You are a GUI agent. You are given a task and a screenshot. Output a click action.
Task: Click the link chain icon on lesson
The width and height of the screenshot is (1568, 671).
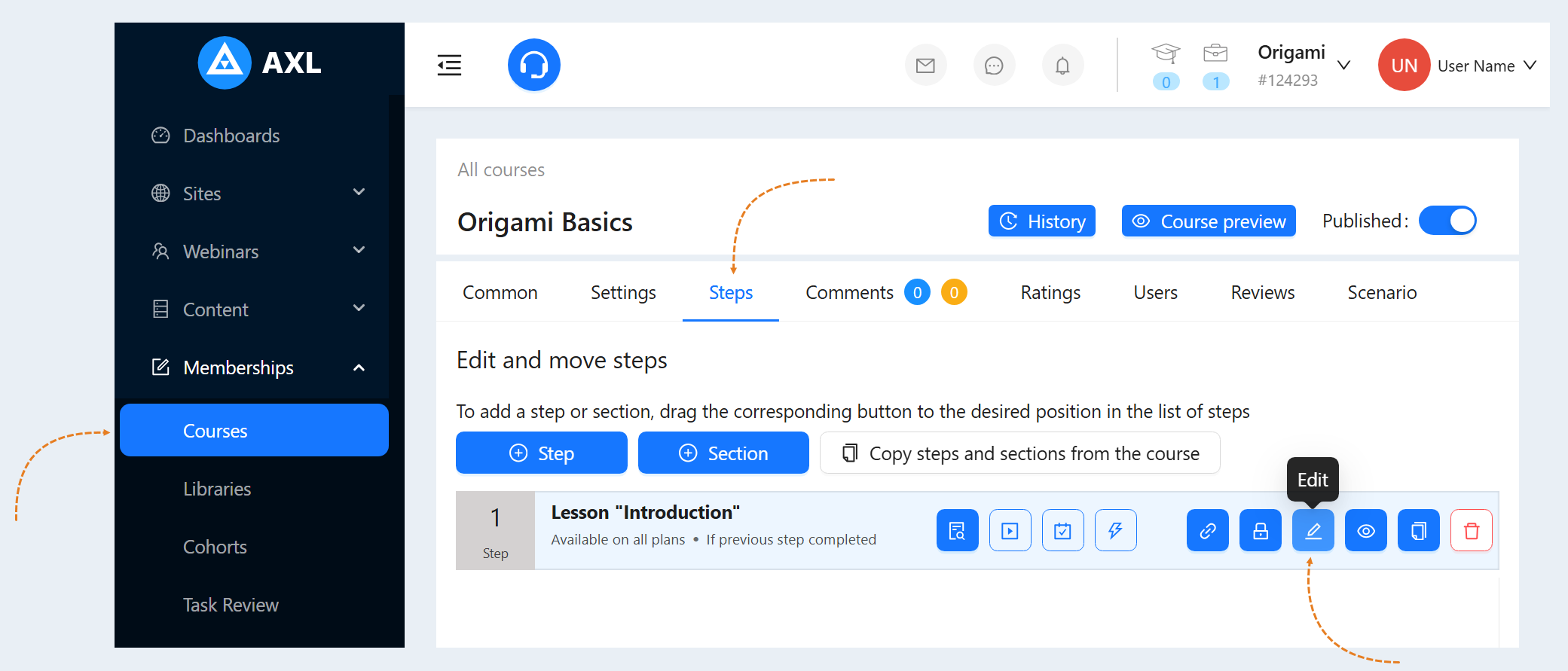[1207, 531]
